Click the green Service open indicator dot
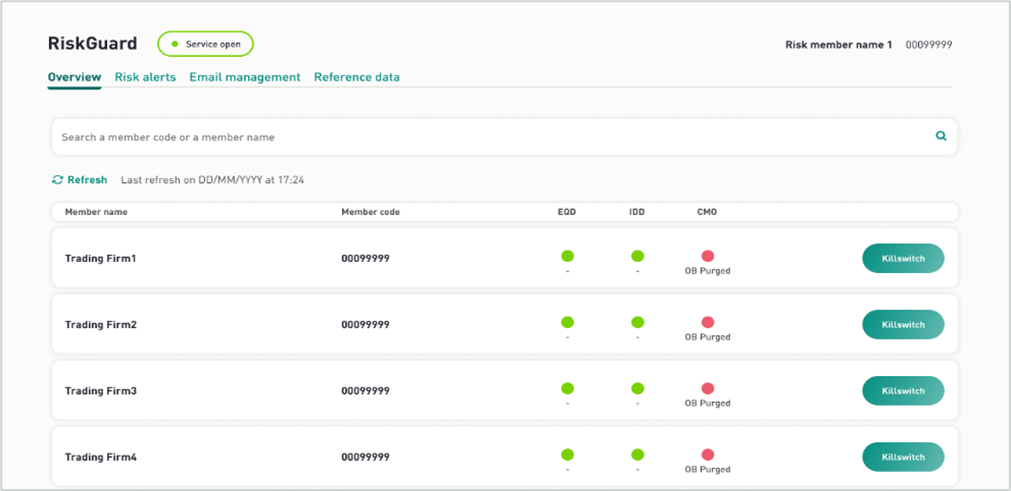The width and height of the screenshot is (1011, 491). [x=175, y=44]
